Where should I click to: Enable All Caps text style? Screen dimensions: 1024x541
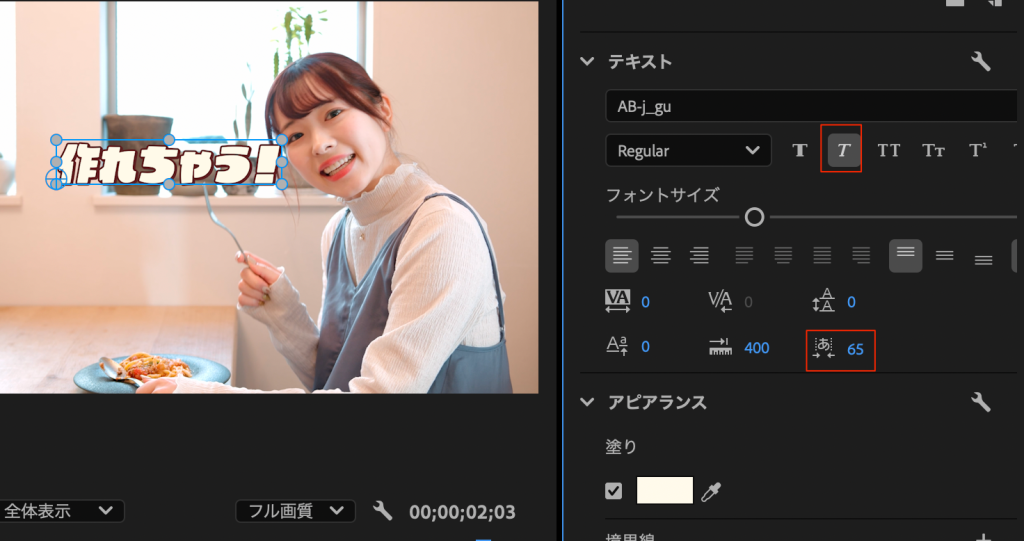[x=888, y=151]
